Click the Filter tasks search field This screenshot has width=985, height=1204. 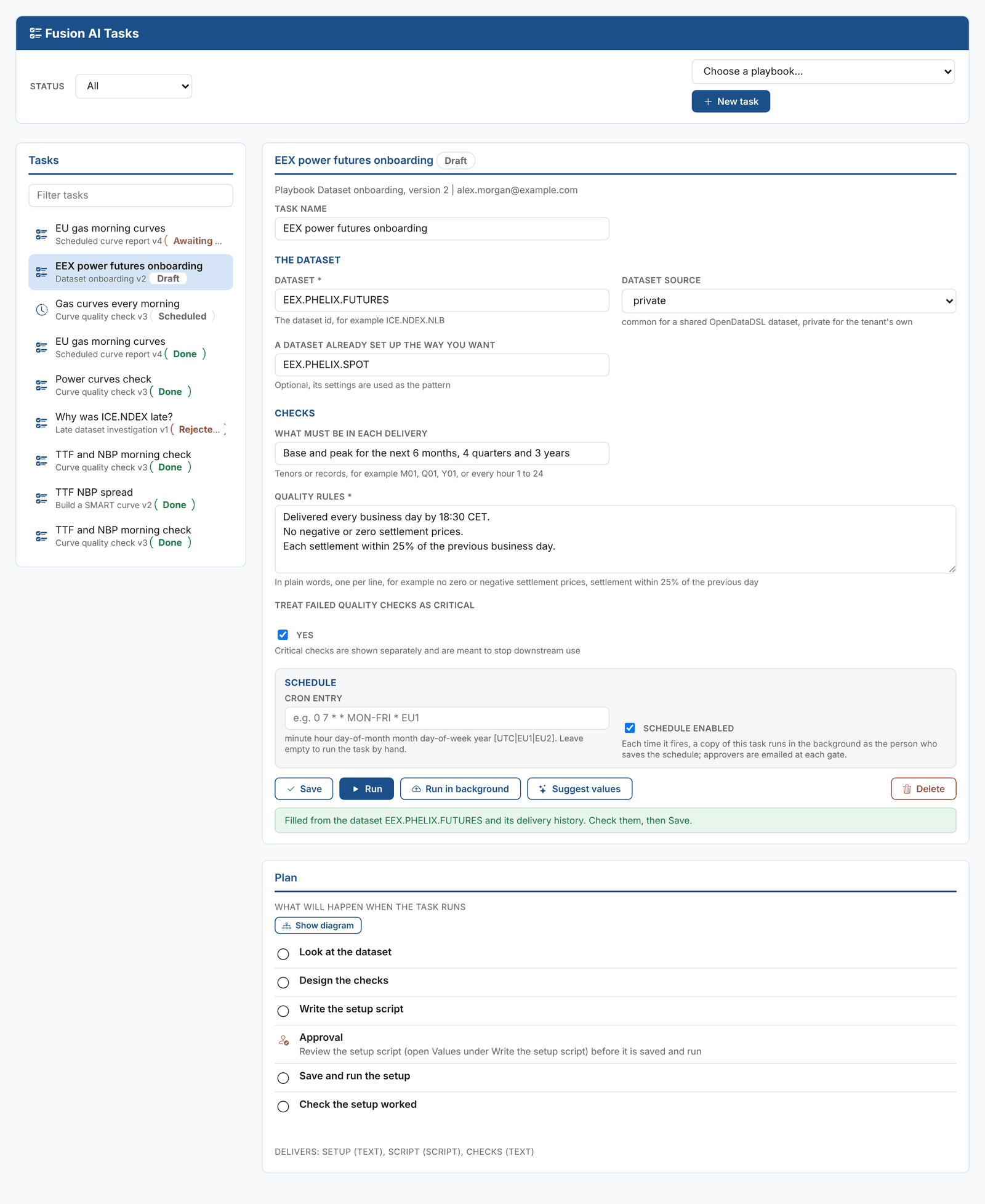point(131,195)
